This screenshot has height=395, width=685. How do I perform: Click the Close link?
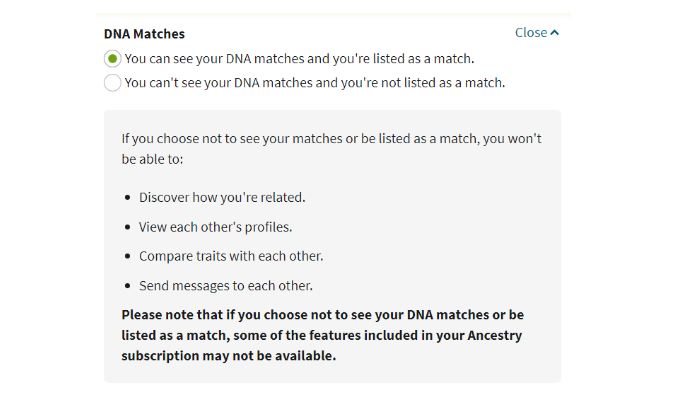(x=537, y=33)
